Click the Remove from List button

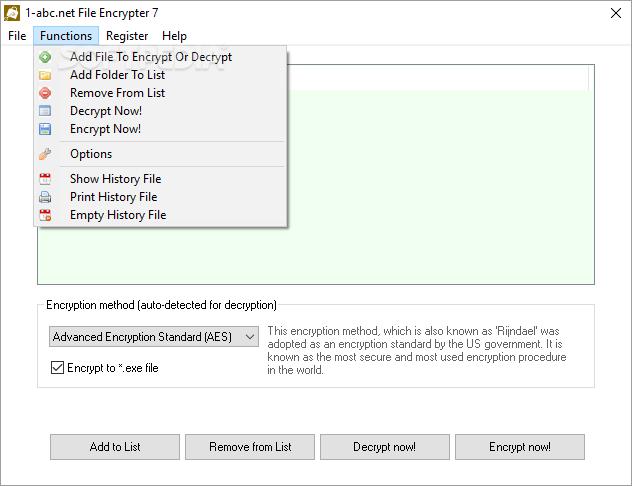[250, 447]
